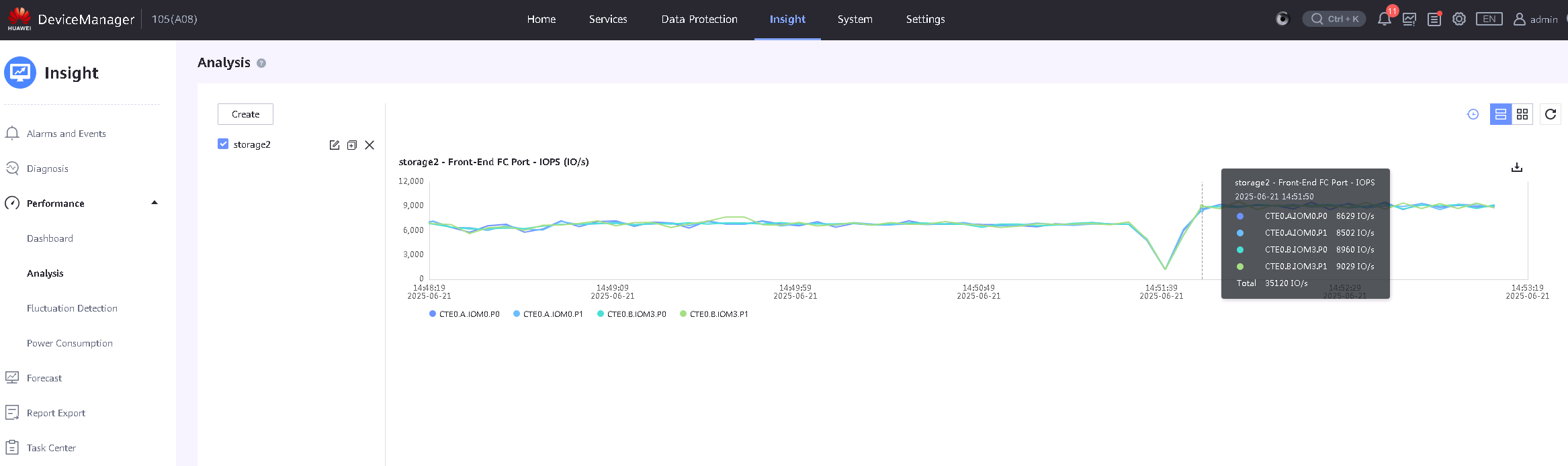The image size is (1568, 466).
Task: Copy the storage2 analysis entry
Action: pos(351,145)
